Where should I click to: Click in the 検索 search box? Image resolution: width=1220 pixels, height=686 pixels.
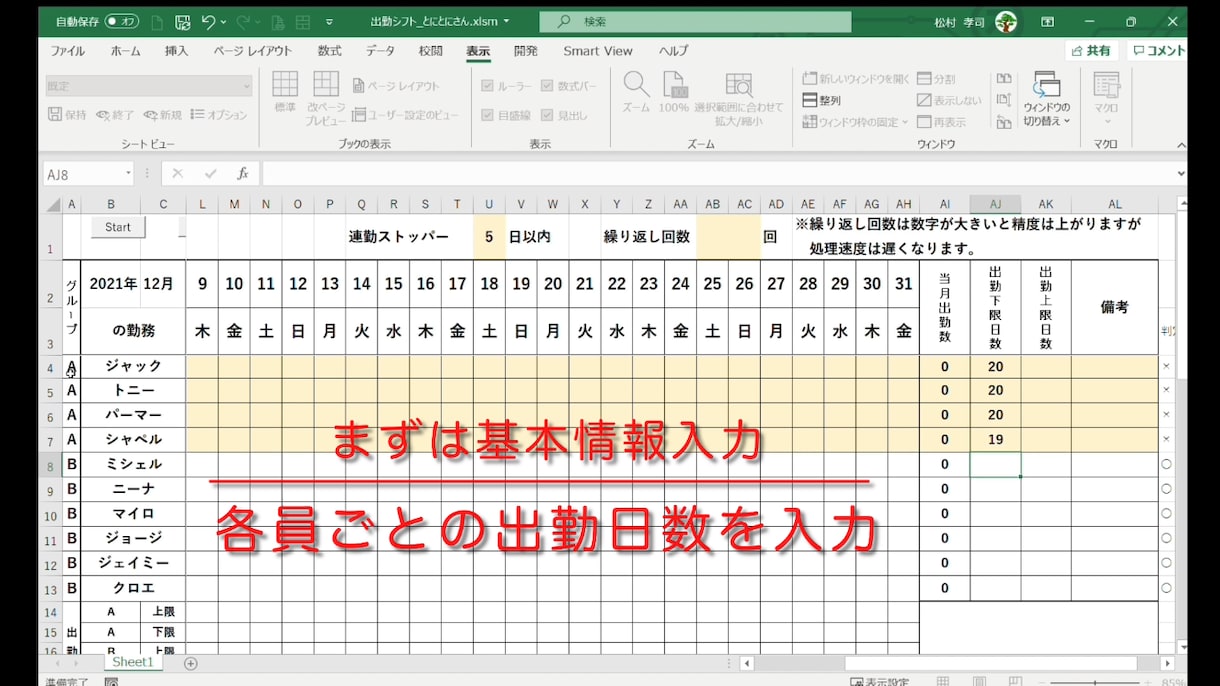click(695, 21)
